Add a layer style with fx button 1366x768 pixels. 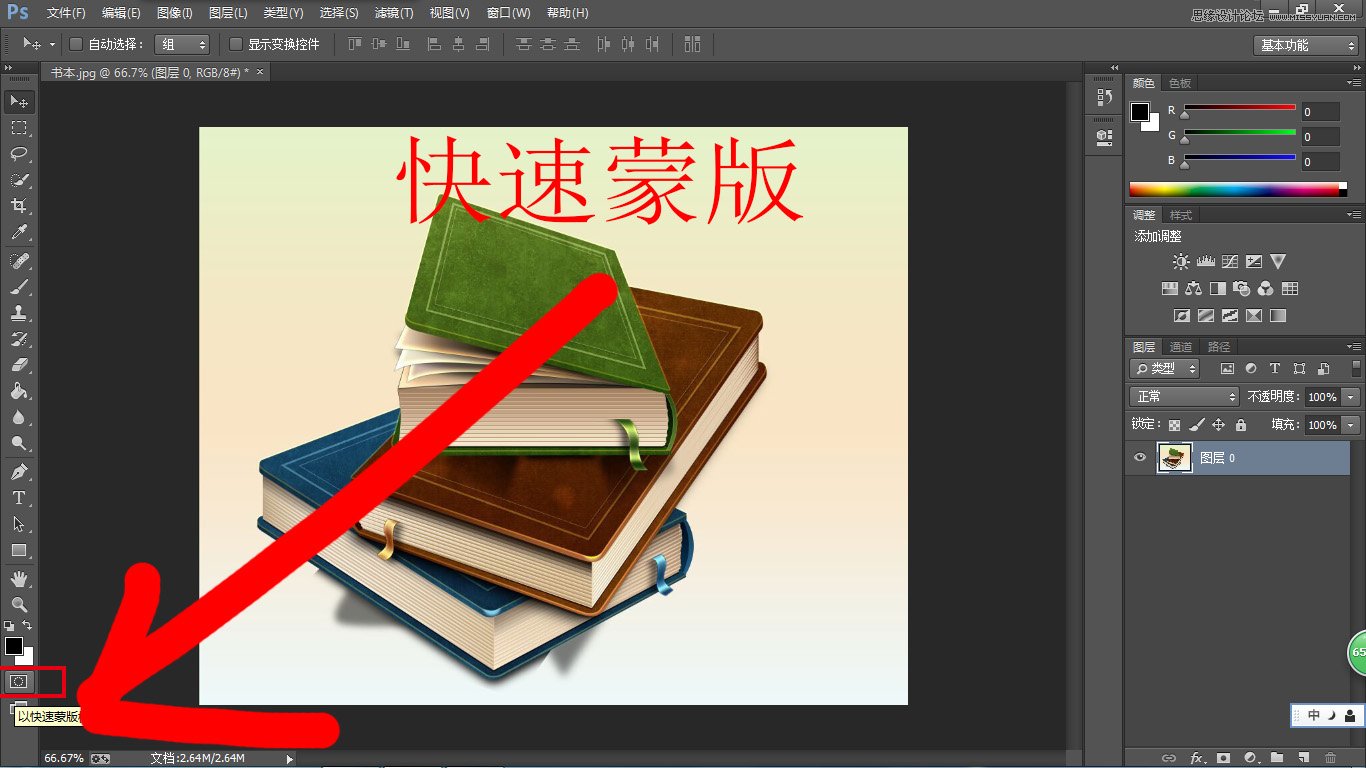coord(1196,758)
